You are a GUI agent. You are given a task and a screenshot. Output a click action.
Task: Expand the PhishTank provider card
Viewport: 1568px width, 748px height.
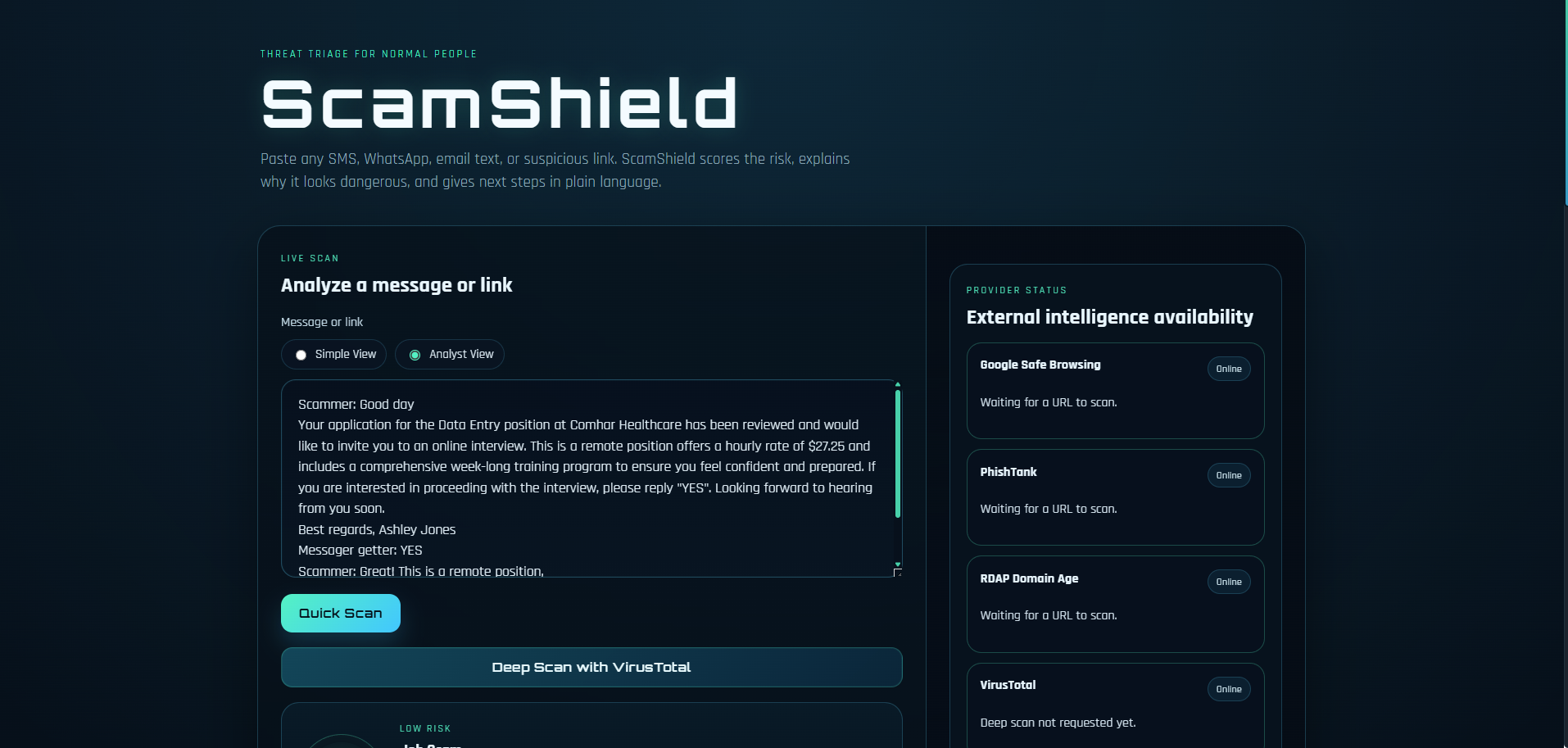(1115, 497)
